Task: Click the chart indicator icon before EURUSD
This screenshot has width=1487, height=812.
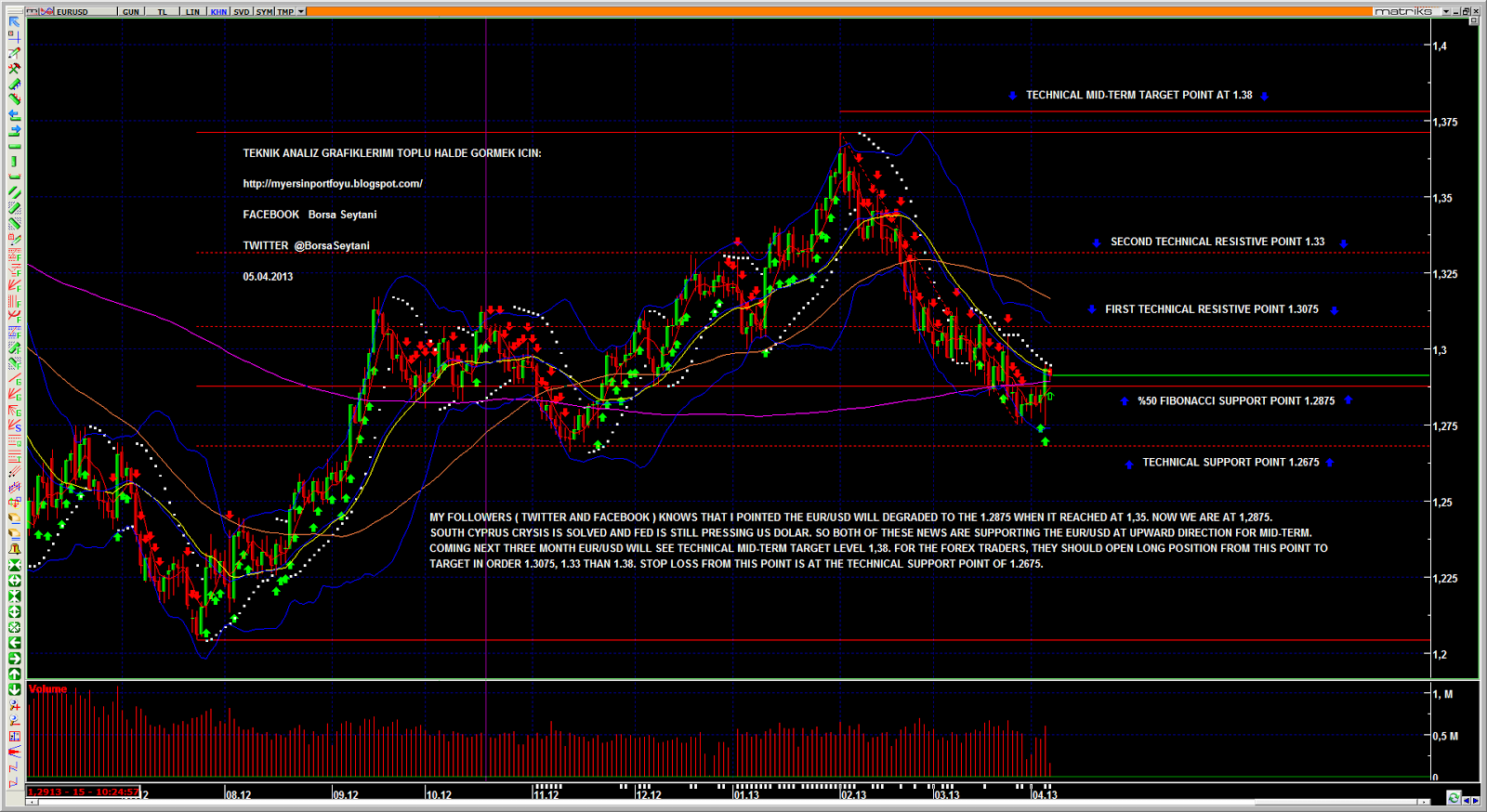Action: (46, 11)
